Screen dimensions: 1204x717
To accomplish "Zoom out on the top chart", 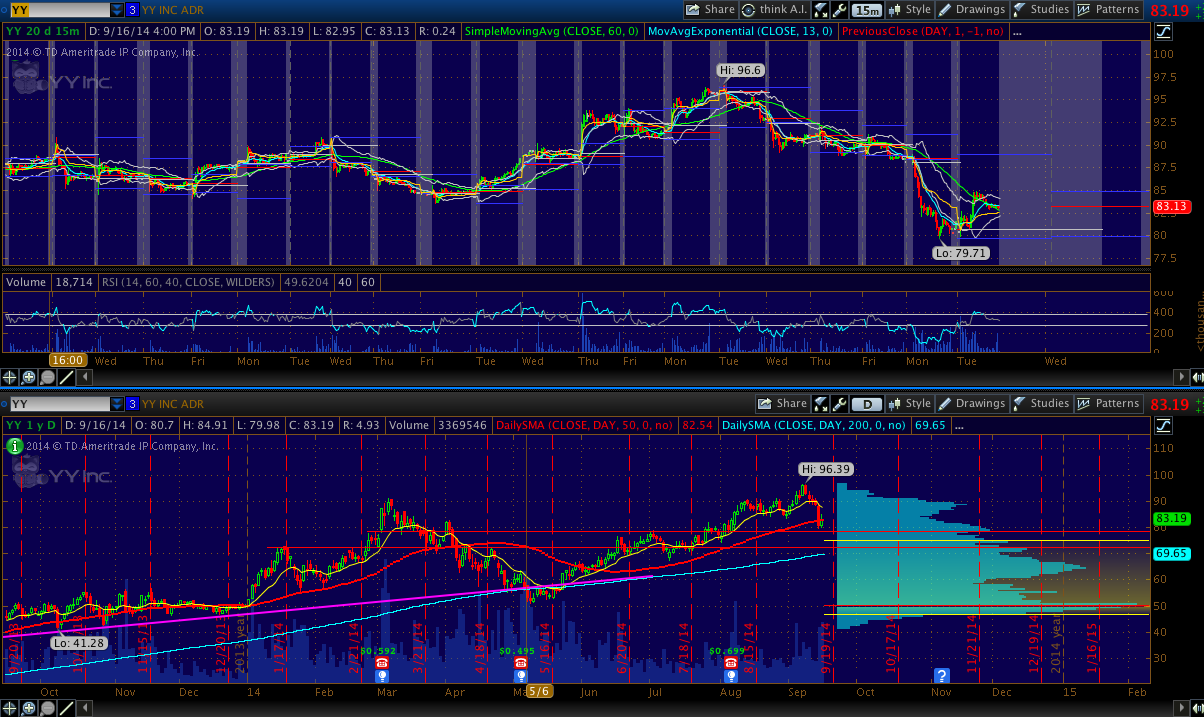I will (48, 377).
